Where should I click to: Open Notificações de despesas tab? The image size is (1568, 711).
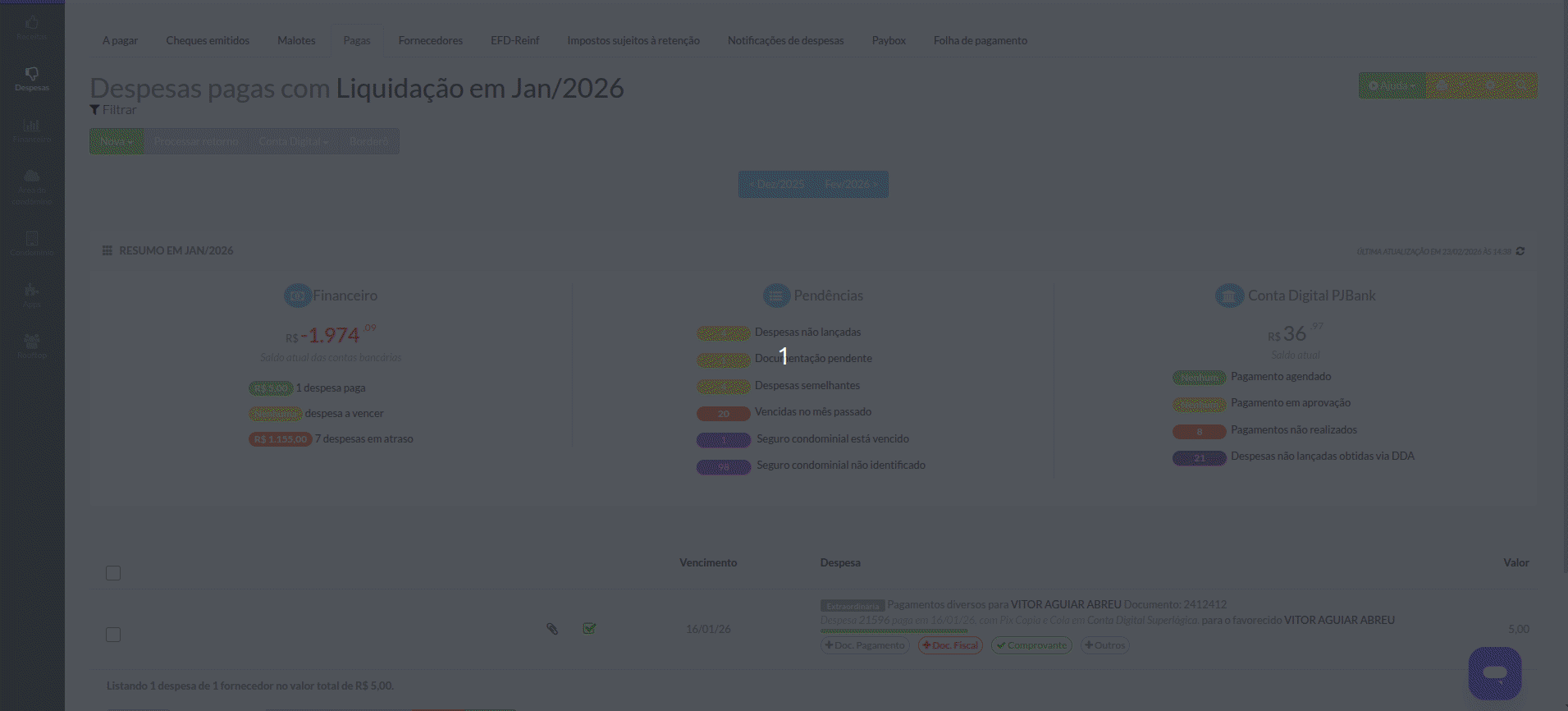pyautogui.click(x=786, y=40)
